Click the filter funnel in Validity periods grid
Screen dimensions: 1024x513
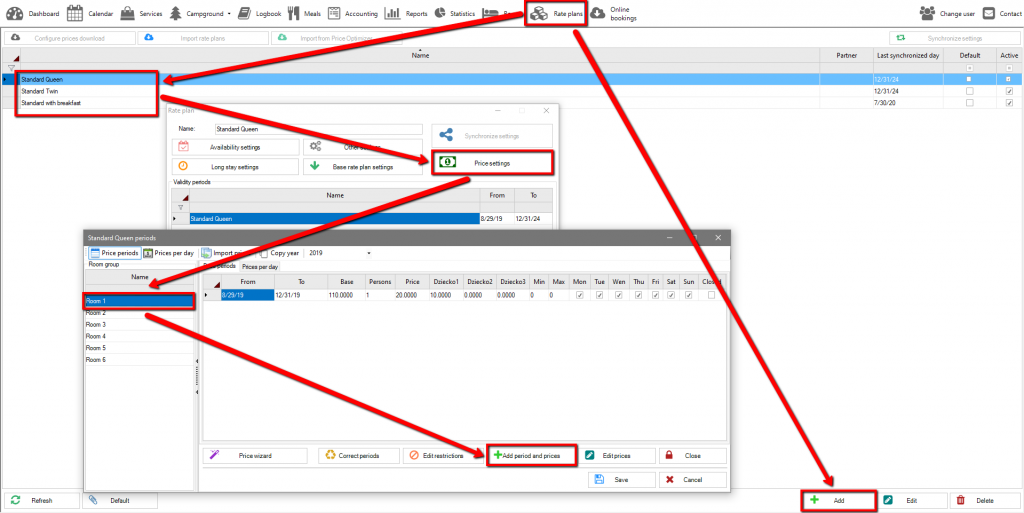point(180,207)
